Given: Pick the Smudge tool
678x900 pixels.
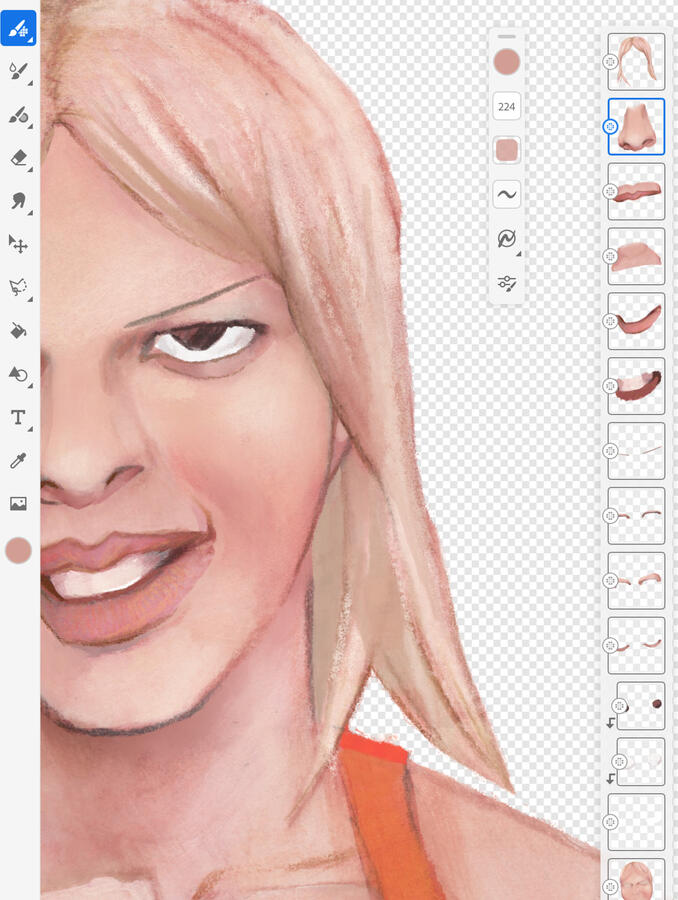Looking at the screenshot, I should tap(18, 201).
